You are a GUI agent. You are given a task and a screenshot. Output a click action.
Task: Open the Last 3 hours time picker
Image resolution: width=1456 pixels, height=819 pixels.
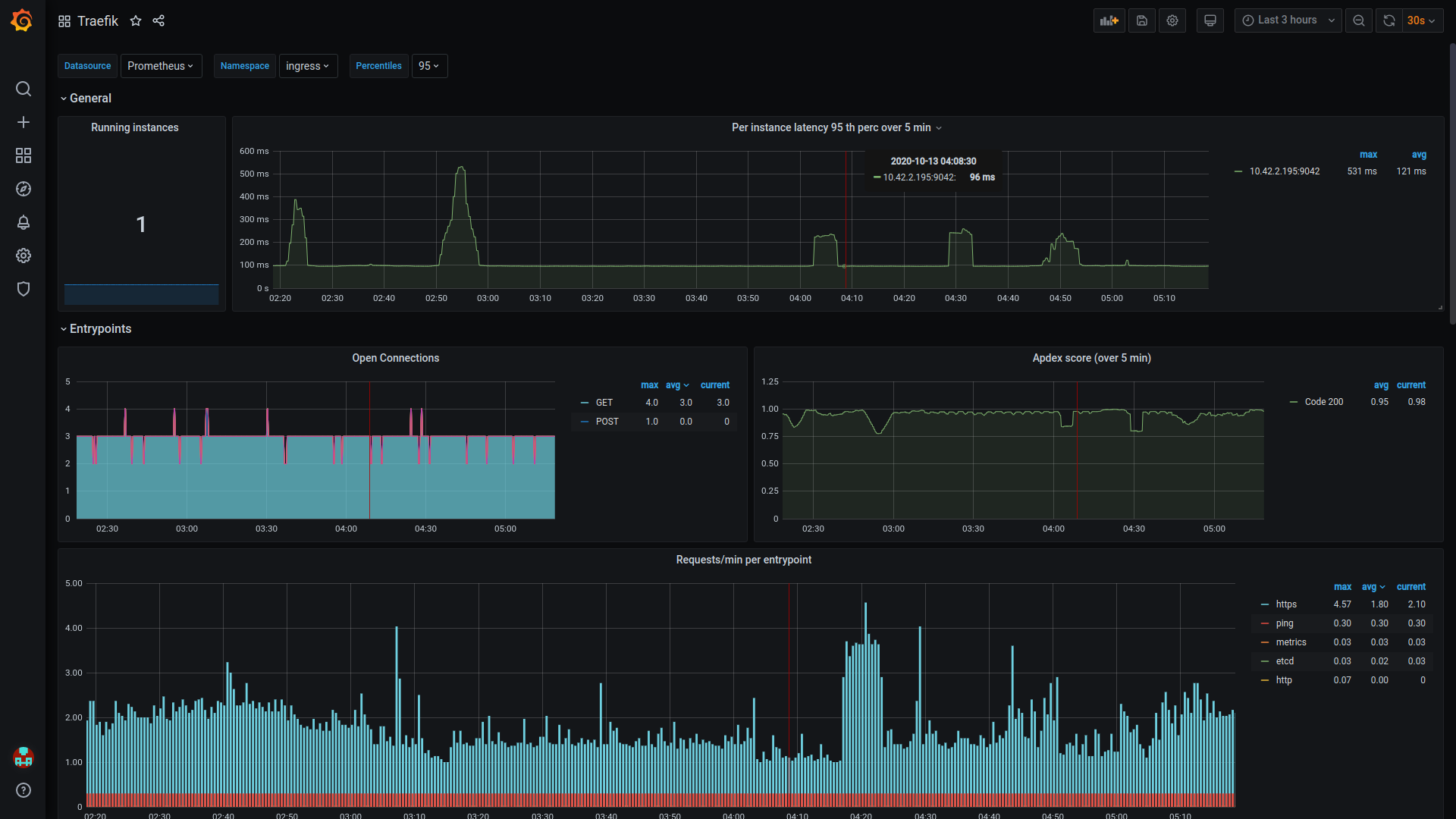coord(1288,20)
